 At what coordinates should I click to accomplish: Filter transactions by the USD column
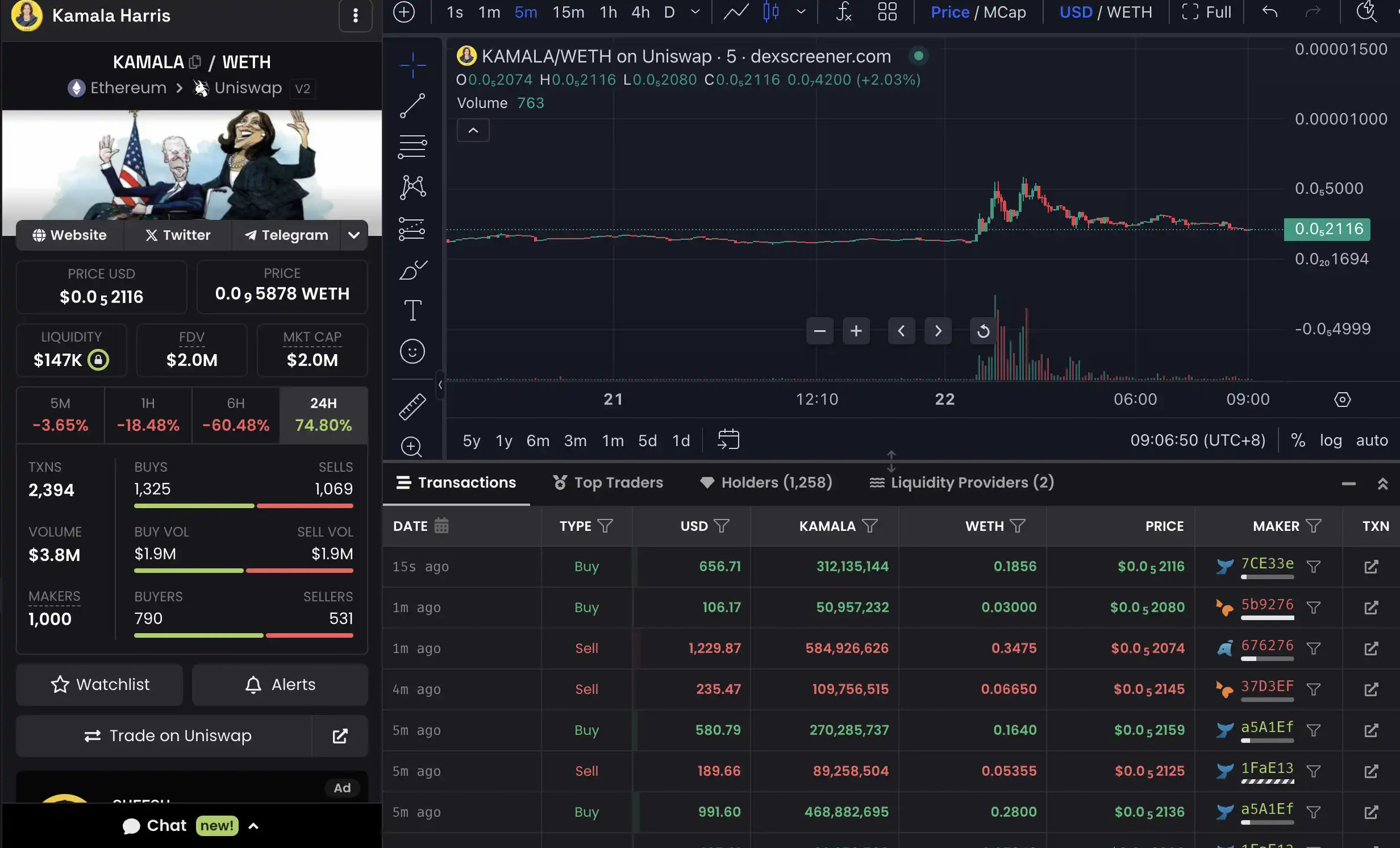pos(721,526)
